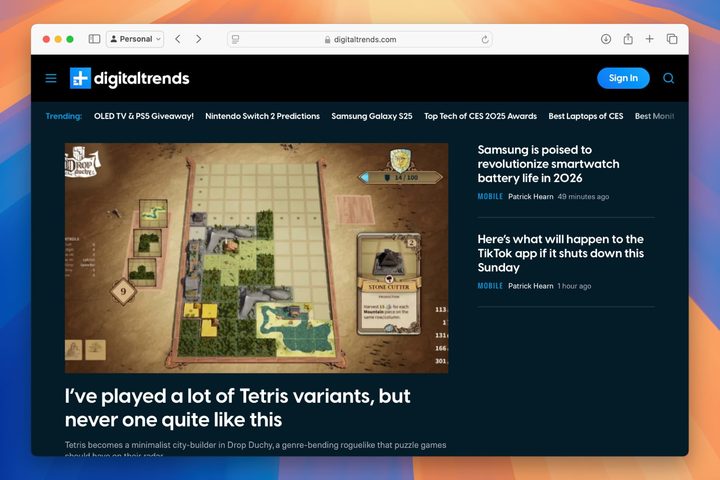Click the '49 minutes ago' timestamp
The image size is (720, 480).
pyautogui.click(x=583, y=197)
